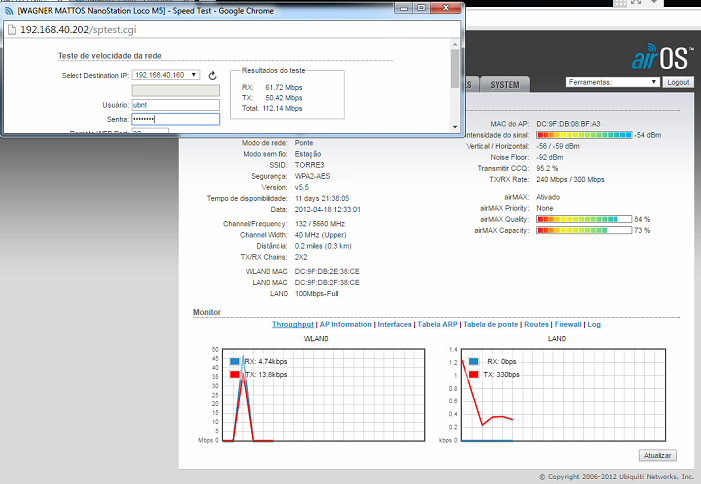Open the Select Destination IP dropdown
Image resolution: width=701 pixels, height=484 pixels.
coord(166,75)
